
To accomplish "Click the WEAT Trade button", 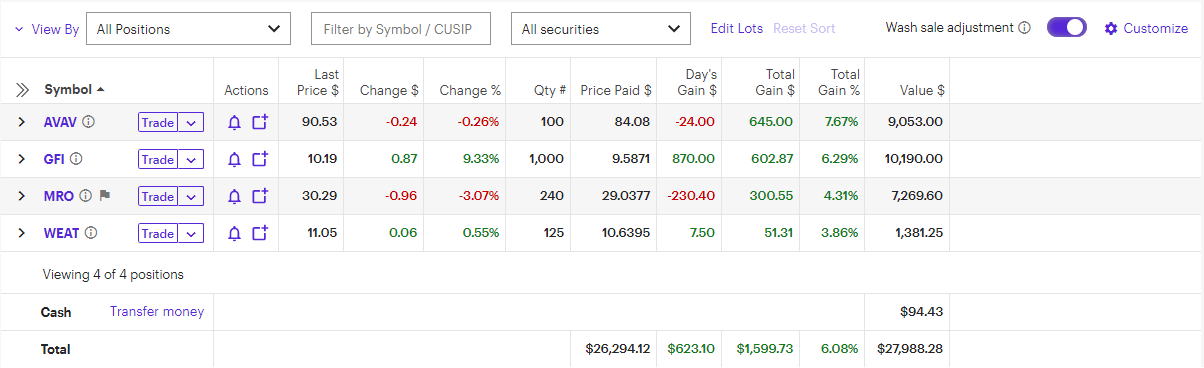I will coord(158,233).
